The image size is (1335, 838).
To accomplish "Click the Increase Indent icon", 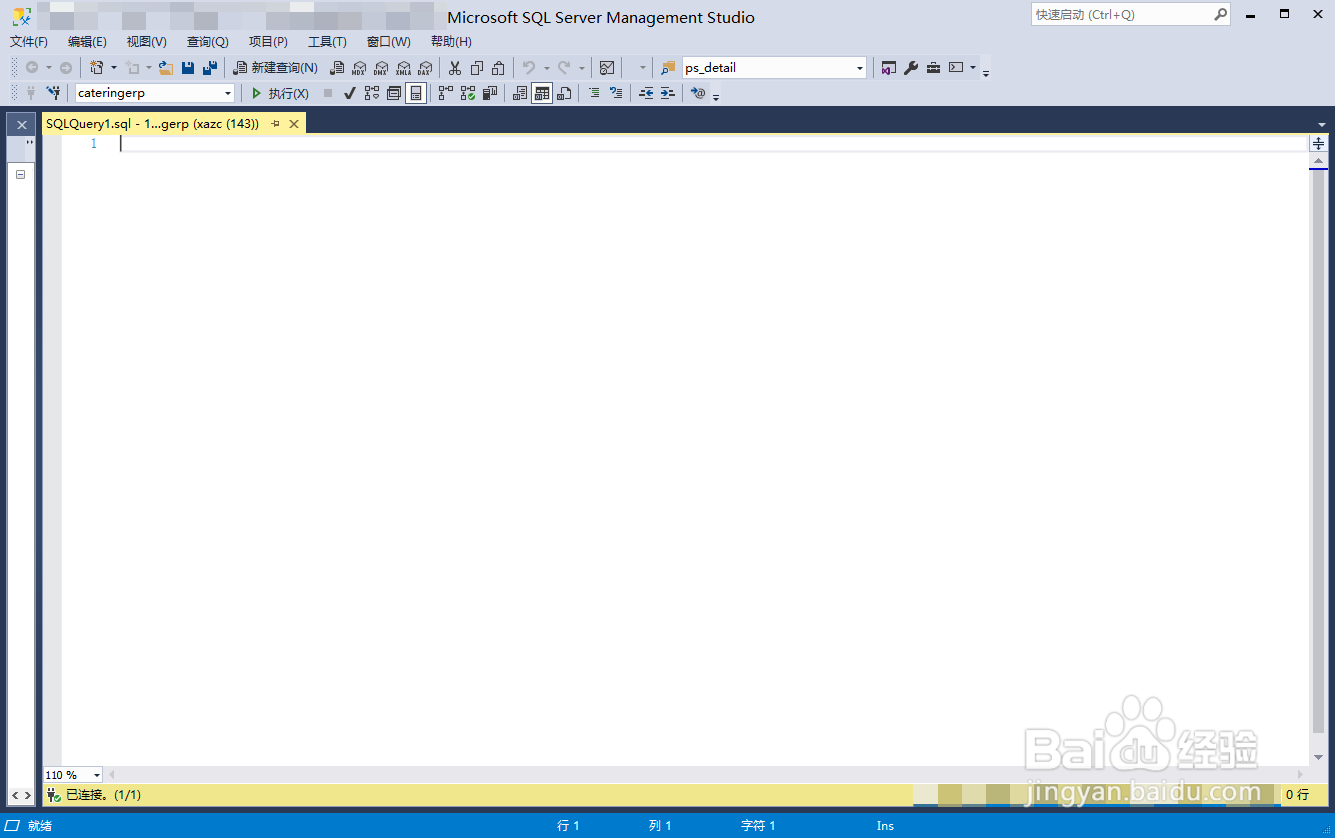I will [x=667, y=93].
